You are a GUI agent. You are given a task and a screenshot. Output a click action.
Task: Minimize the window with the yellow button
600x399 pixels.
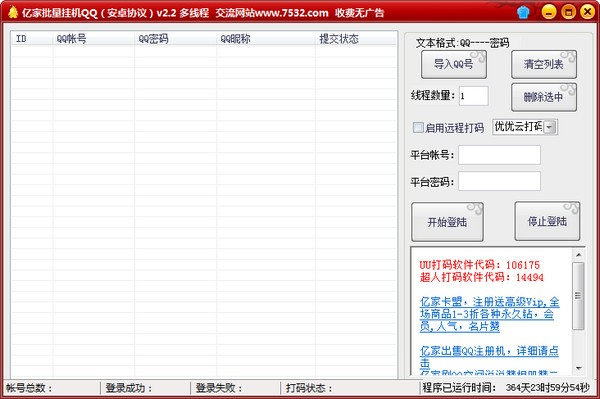click(549, 12)
